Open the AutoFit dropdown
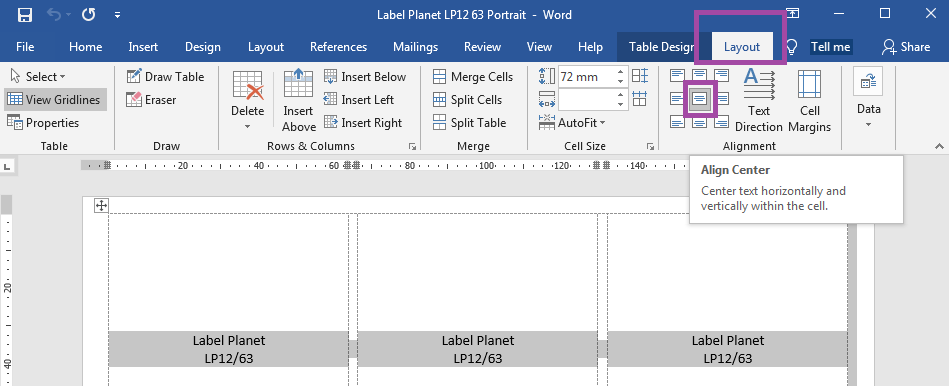949x386 pixels. coord(573,123)
